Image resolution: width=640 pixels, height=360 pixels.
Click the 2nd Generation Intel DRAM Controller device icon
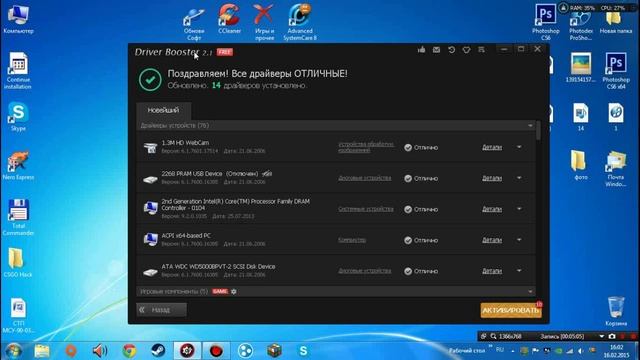pos(151,208)
